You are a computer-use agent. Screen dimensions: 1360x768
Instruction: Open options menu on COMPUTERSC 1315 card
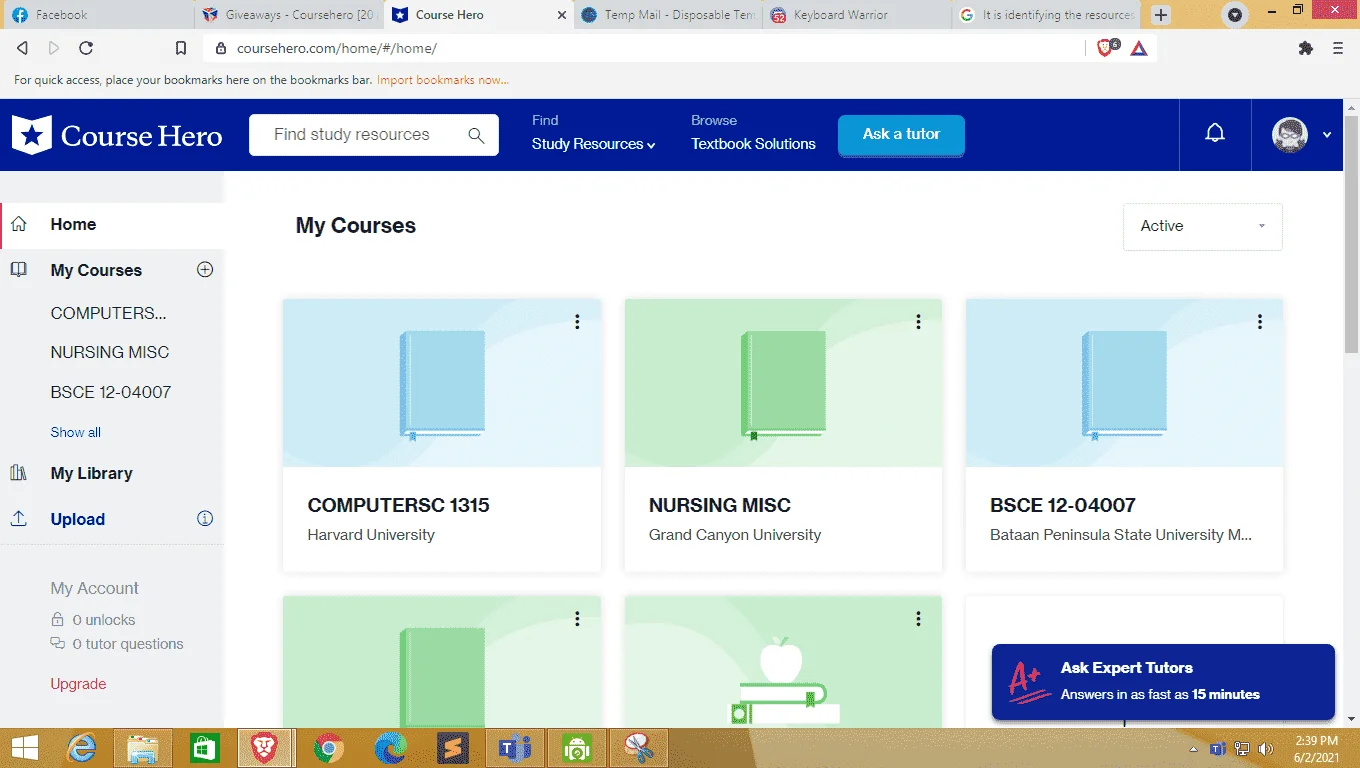[577, 321]
